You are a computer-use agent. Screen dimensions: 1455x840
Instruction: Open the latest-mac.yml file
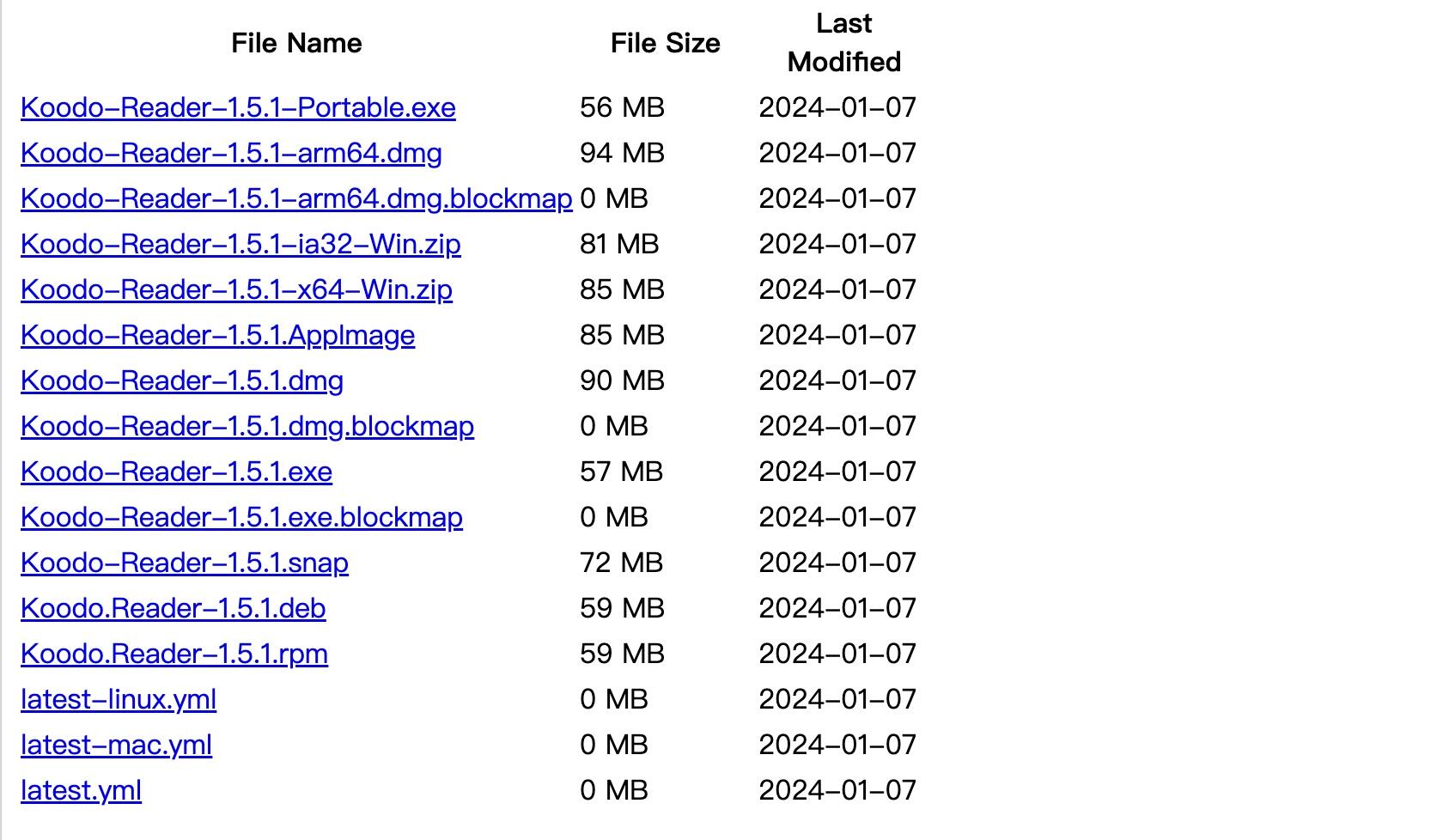click(x=116, y=745)
